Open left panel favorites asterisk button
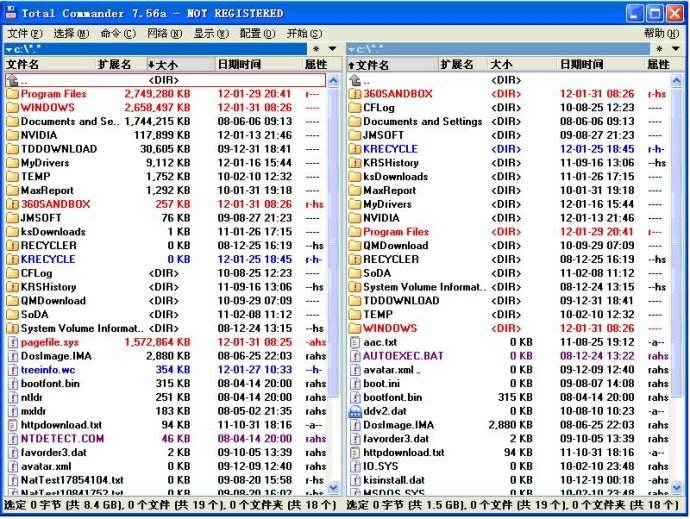The width and height of the screenshot is (690, 519). (x=316, y=49)
